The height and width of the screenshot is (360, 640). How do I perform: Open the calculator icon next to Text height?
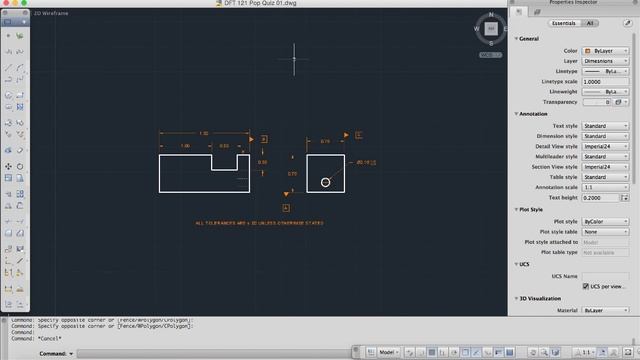(625, 198)
